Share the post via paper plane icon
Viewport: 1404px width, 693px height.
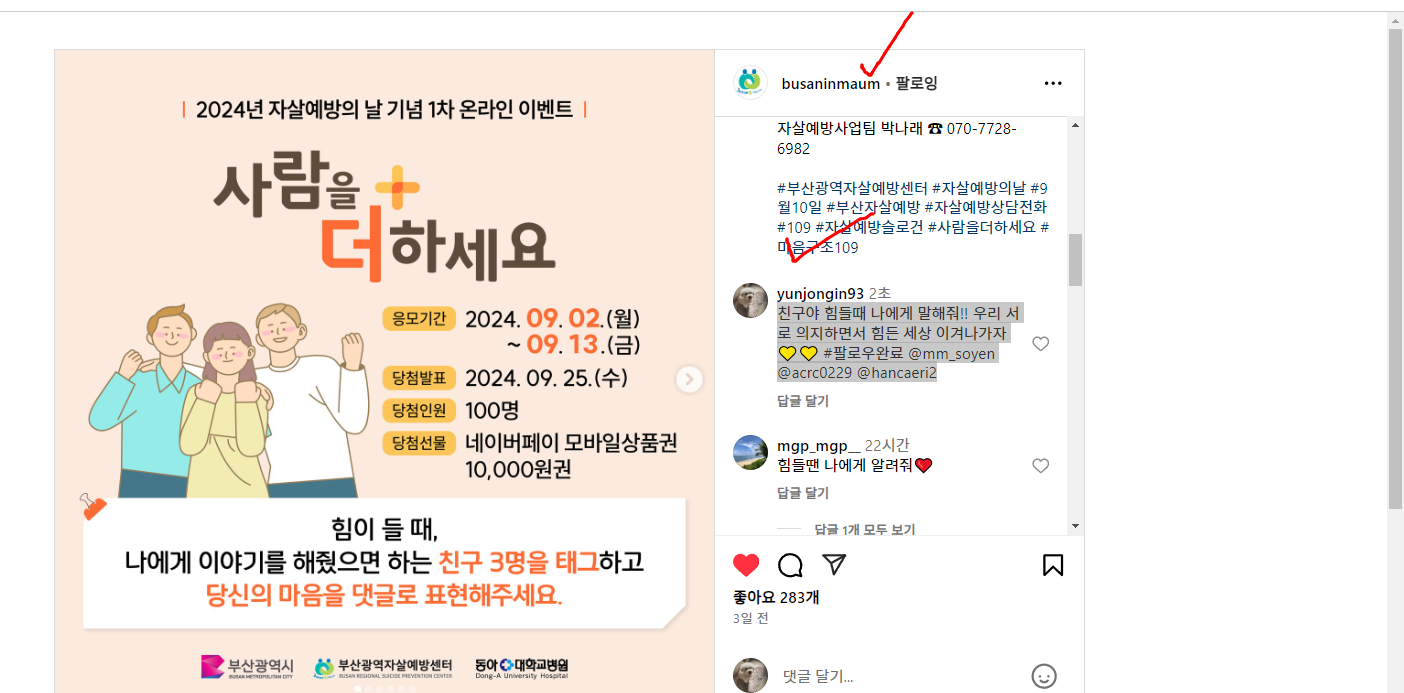834,565
